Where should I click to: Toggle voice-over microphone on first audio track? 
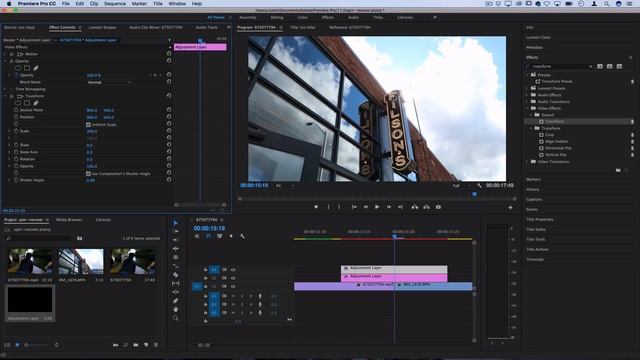click(260, 296)
